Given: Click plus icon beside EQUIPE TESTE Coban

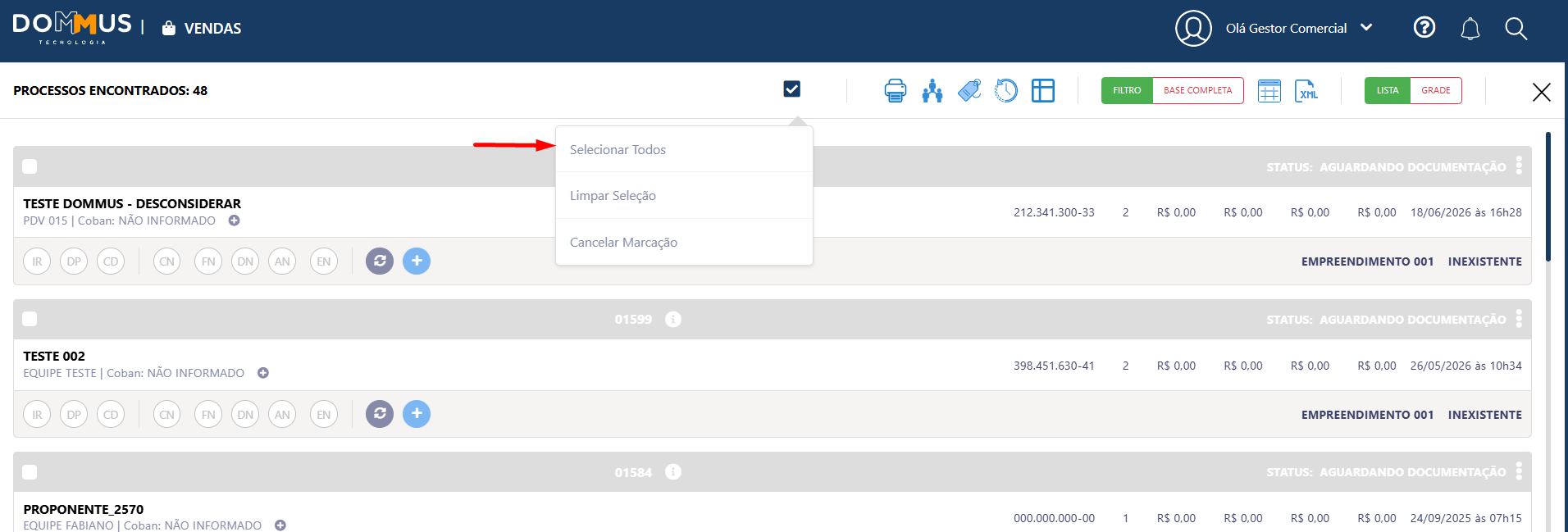Looking at the screenshot, I should [263, 373].
